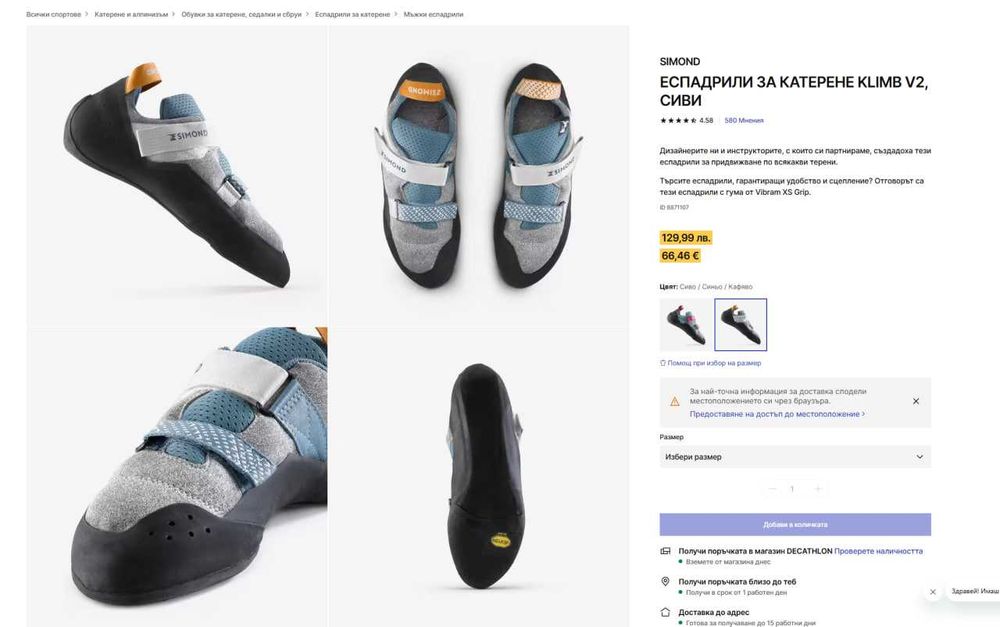The height and width of the screenshot is (627, 1000).
Task: Click the store pickup icon
Action: point(665,551)
